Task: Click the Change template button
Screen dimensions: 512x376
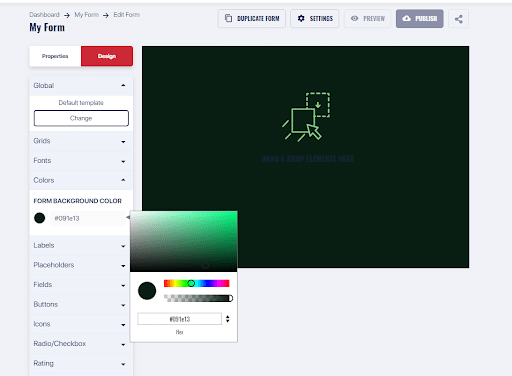Action: pyautogui.click(x=81, y=118)
